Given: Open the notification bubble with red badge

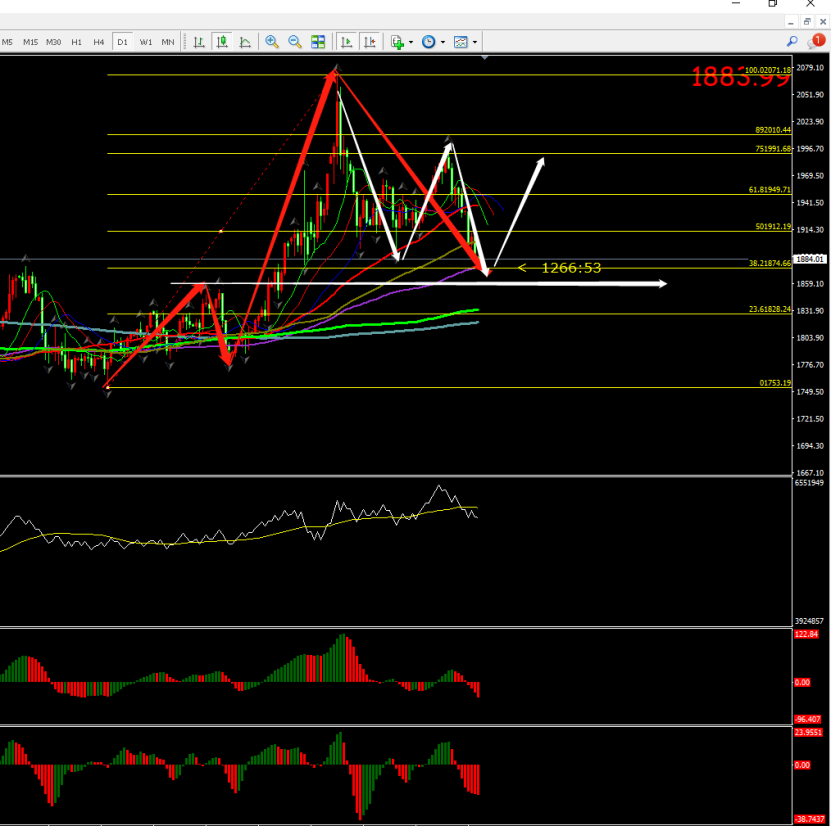Looking at the screenshot, I should click(x=815, y=41).
